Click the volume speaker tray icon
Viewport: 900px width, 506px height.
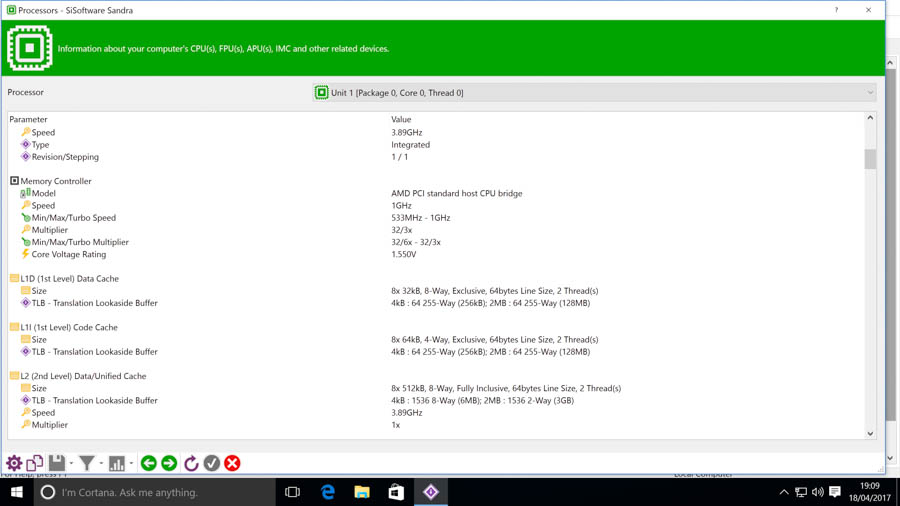(818, 492)
